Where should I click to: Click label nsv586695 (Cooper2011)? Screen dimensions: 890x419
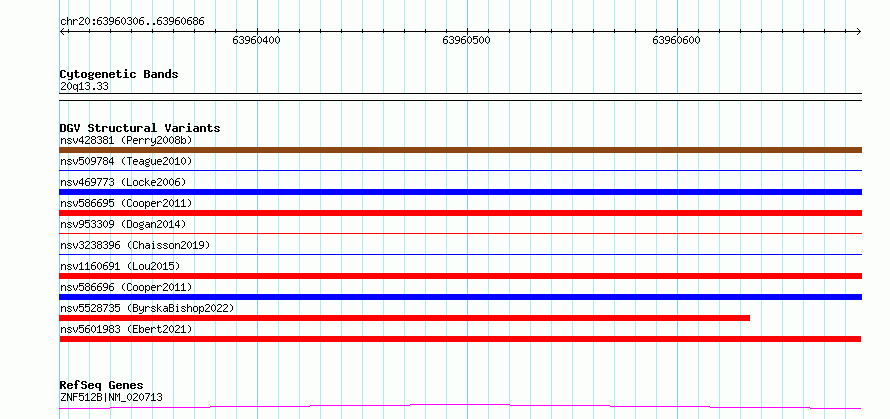(126, 203)
